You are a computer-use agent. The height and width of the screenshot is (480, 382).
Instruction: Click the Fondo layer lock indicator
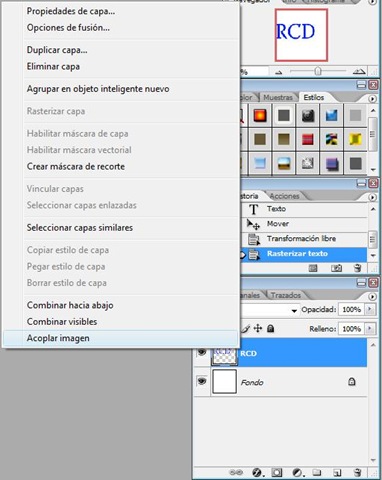[x=352, y=381]
